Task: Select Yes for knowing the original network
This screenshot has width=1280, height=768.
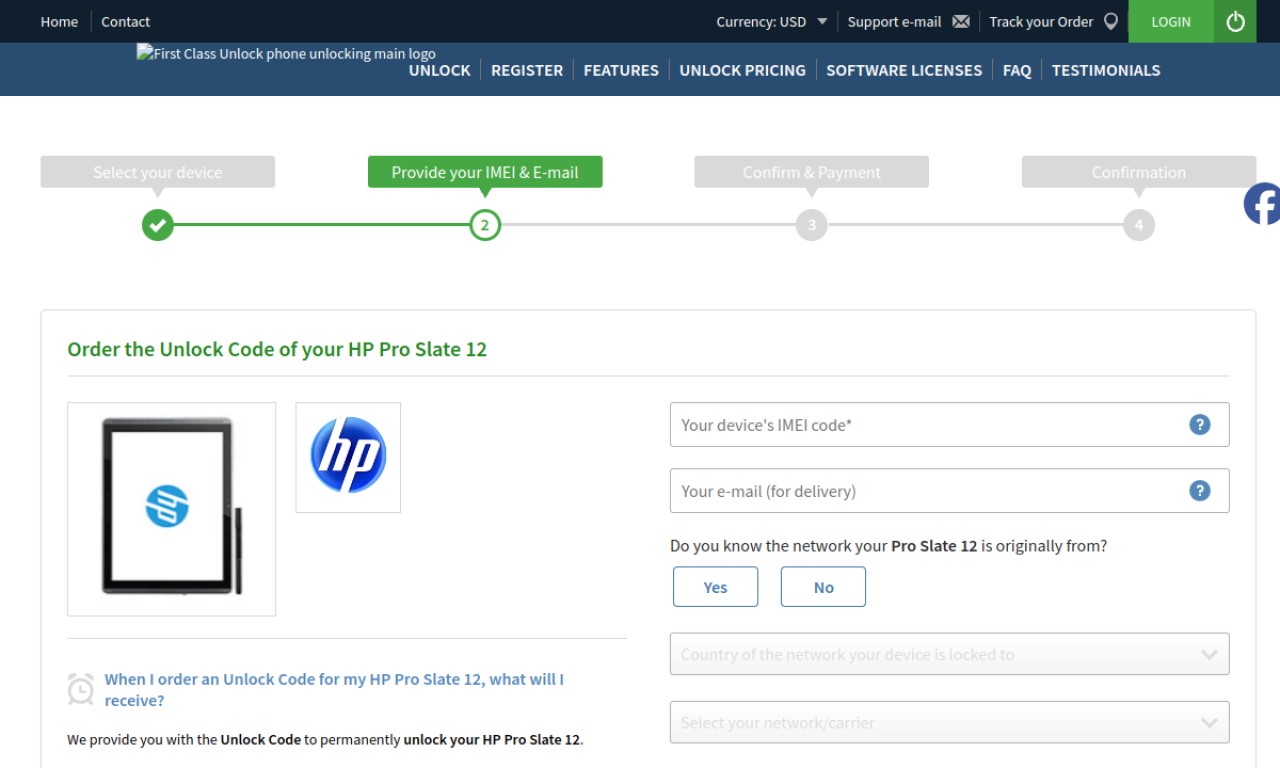Action: click(715, 587)
